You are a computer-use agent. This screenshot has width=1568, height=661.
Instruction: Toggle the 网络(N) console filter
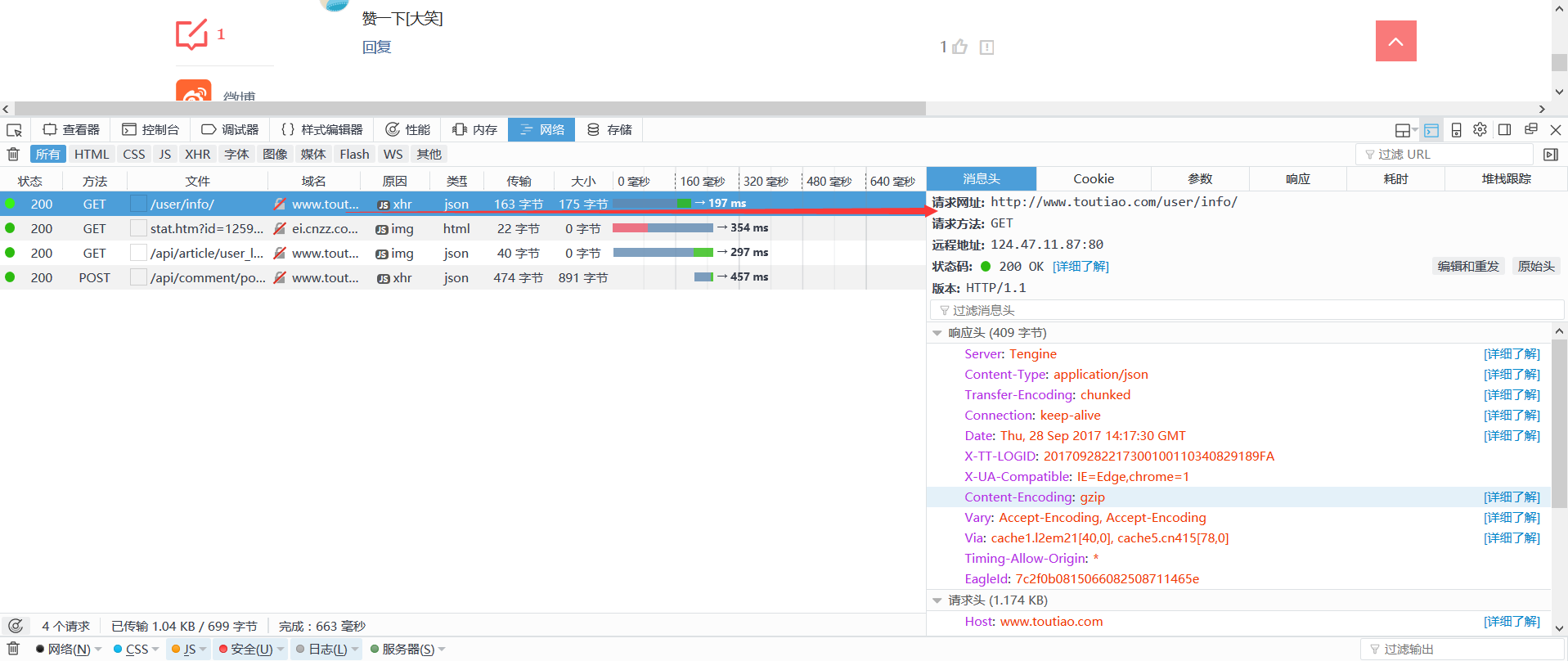pos(63,649)
